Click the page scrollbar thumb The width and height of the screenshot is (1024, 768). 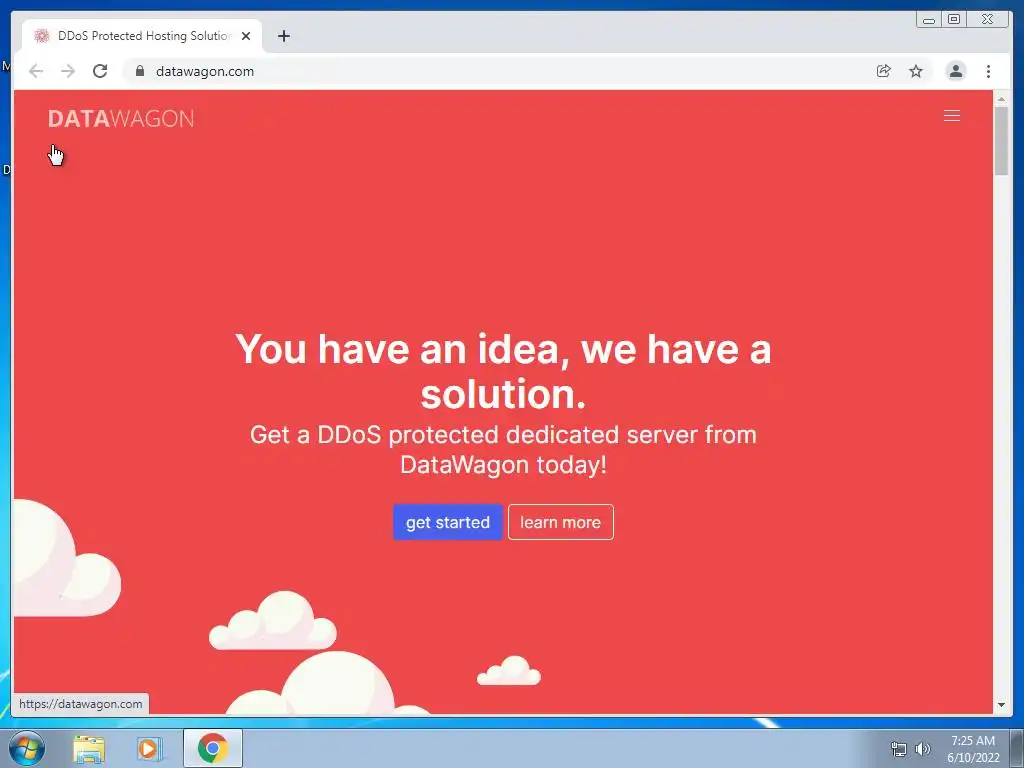point(1001,140)
